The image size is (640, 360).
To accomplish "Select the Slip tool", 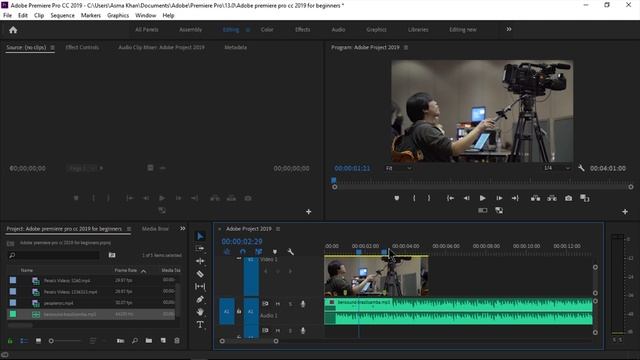I will pos(200,287).
